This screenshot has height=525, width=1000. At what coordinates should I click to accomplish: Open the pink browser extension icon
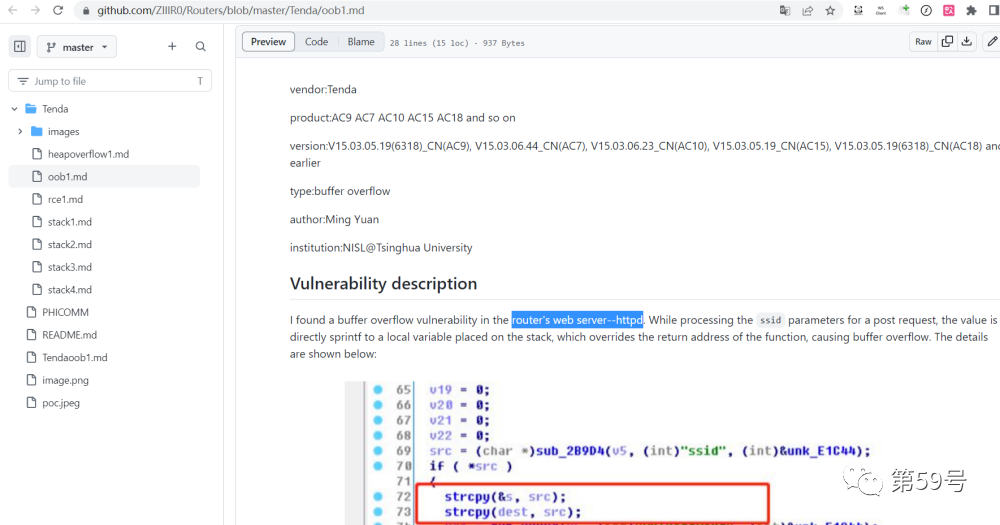click(949, 10)
